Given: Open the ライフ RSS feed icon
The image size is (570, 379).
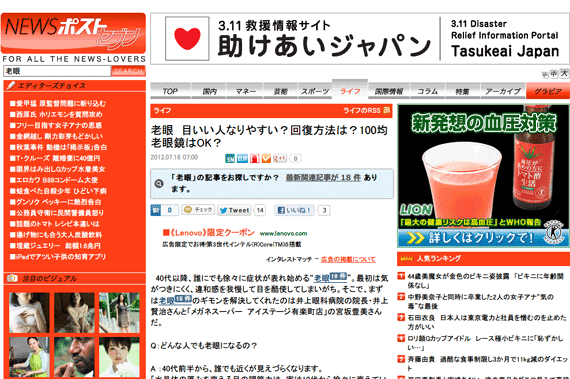Looking at the screenshot, I should tap(386, 110).
